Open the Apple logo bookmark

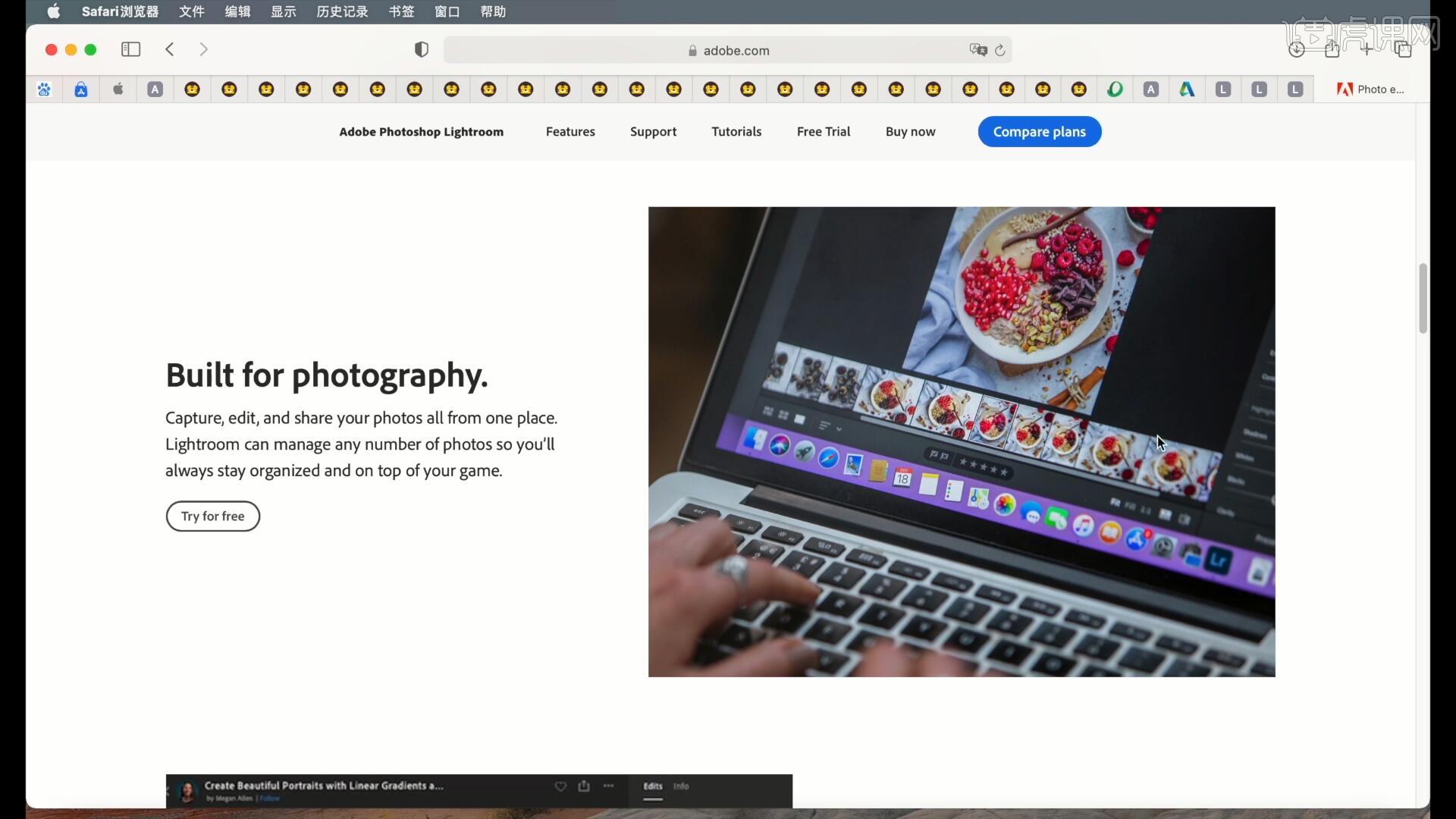pos(118,89)
